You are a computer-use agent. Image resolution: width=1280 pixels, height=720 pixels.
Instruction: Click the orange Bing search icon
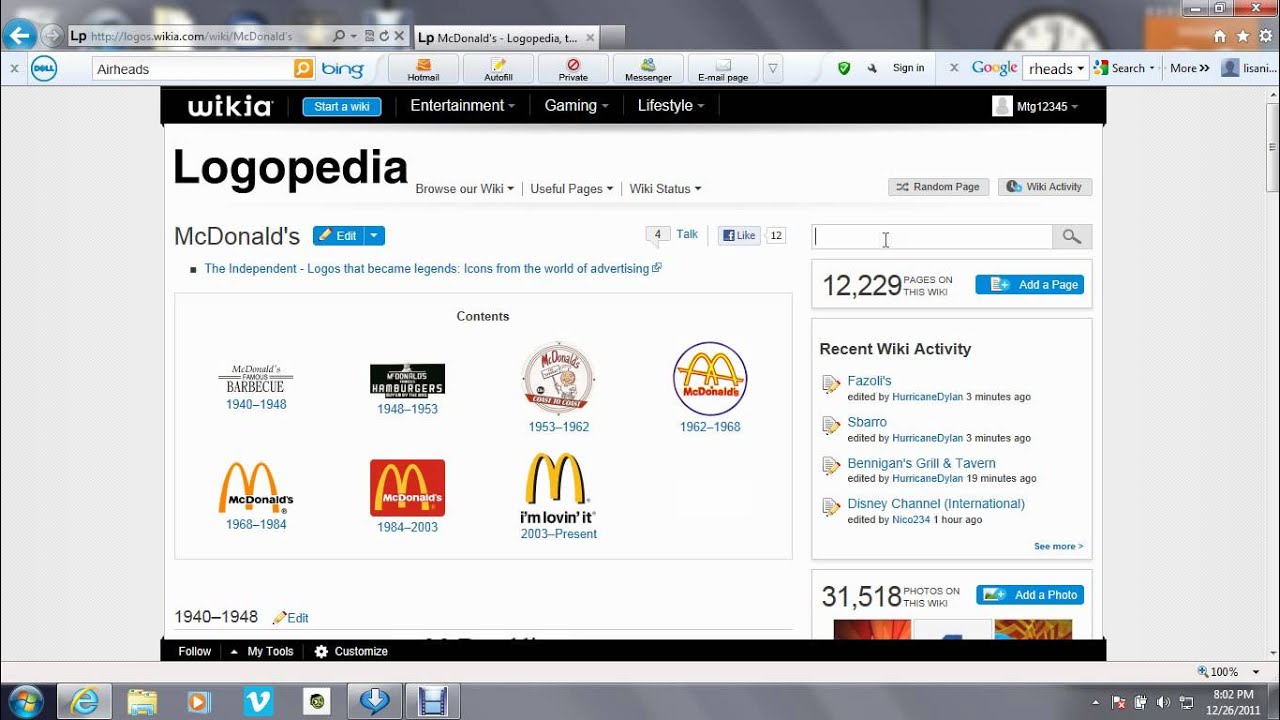303,69
